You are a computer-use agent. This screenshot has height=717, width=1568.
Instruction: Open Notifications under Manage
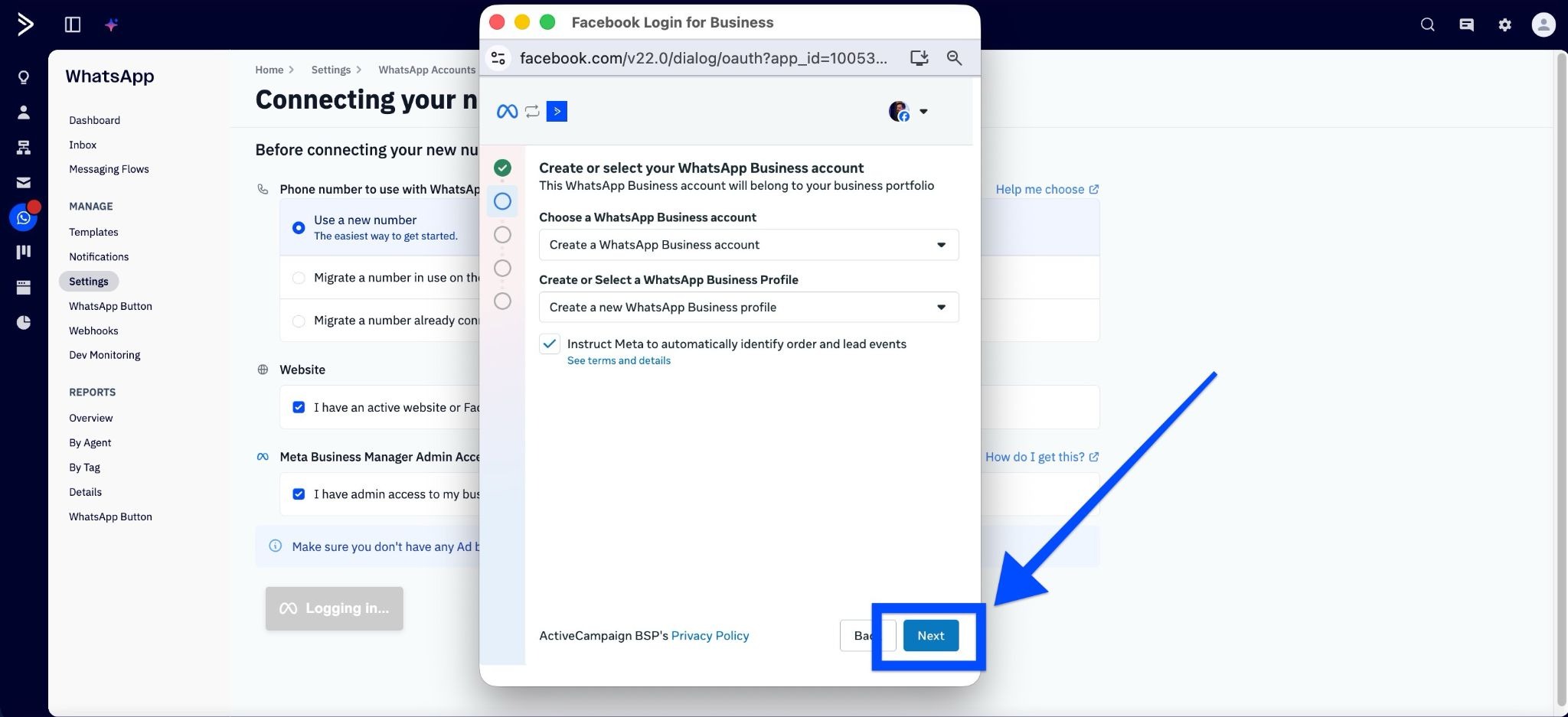click(99, 256)
